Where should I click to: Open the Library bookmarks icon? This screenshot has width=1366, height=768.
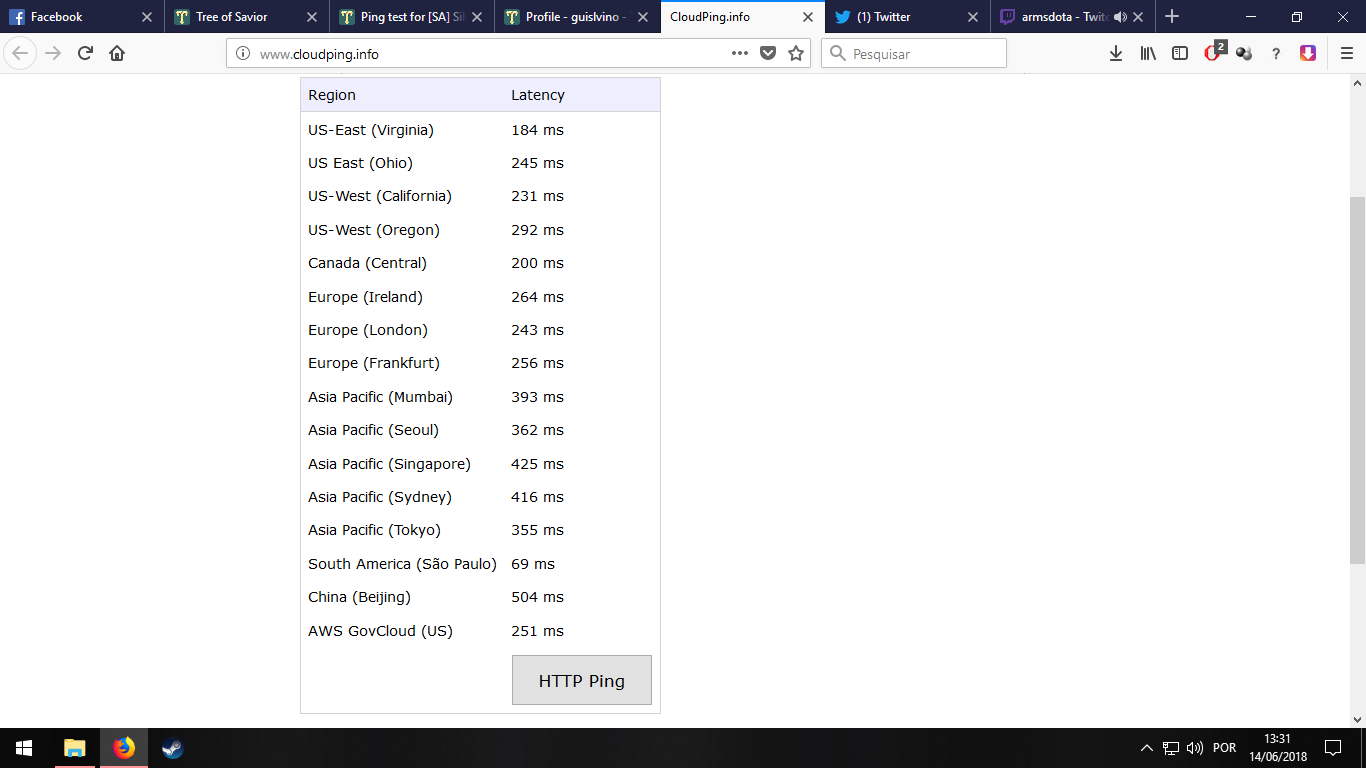point(1148,54)
